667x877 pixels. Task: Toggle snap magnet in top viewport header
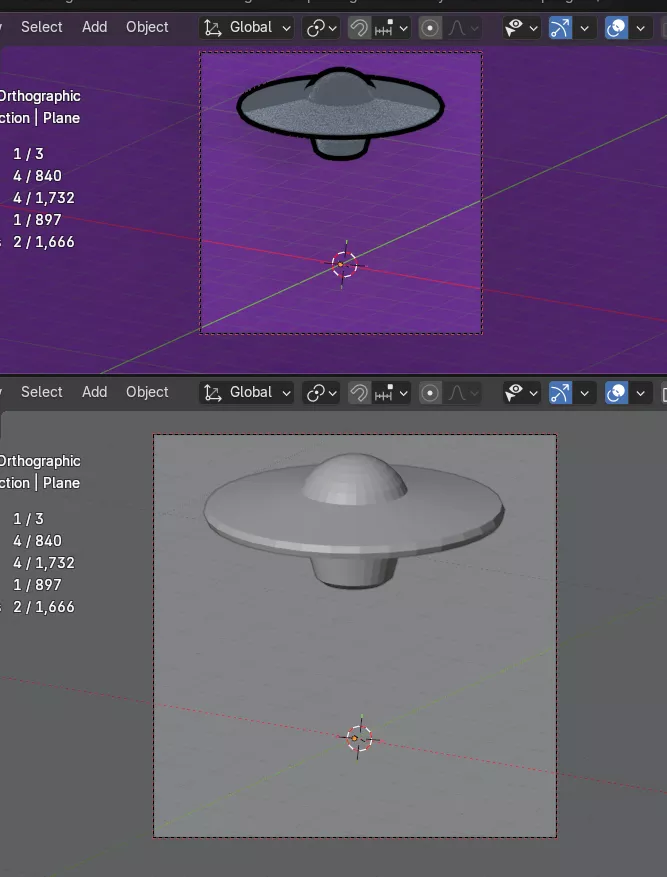pyautogui.click(x=359, y=28)
